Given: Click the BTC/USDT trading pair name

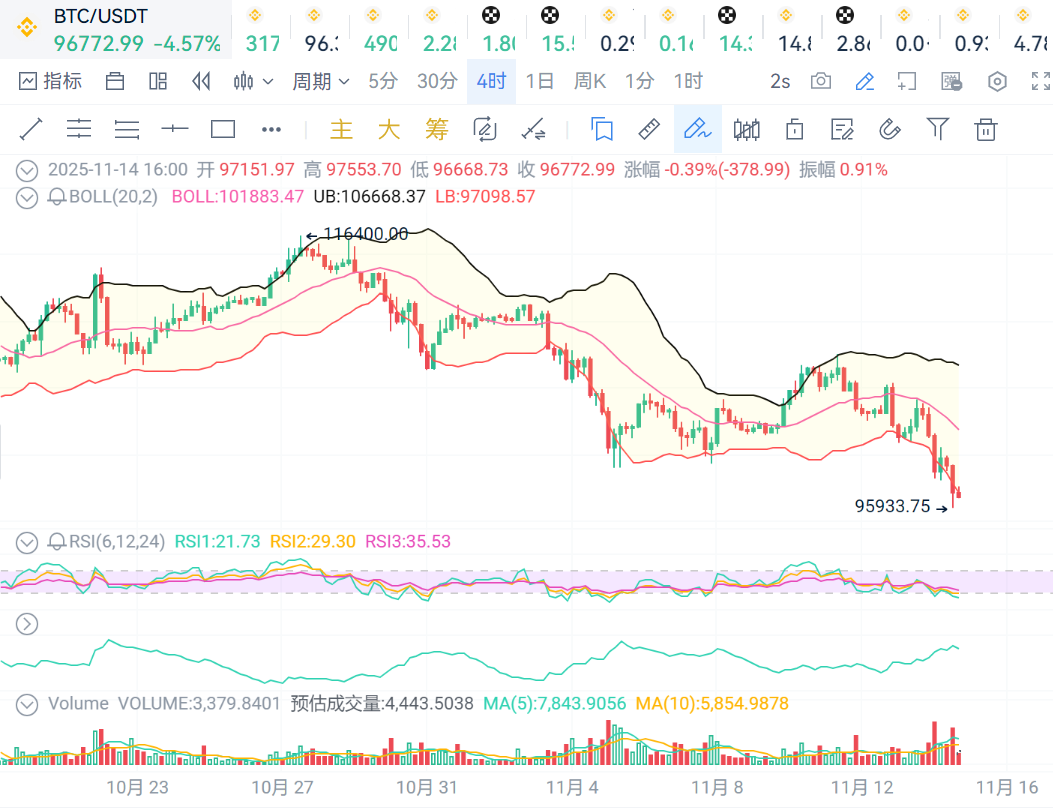Looking at the screenshot, I should (100, 17).
